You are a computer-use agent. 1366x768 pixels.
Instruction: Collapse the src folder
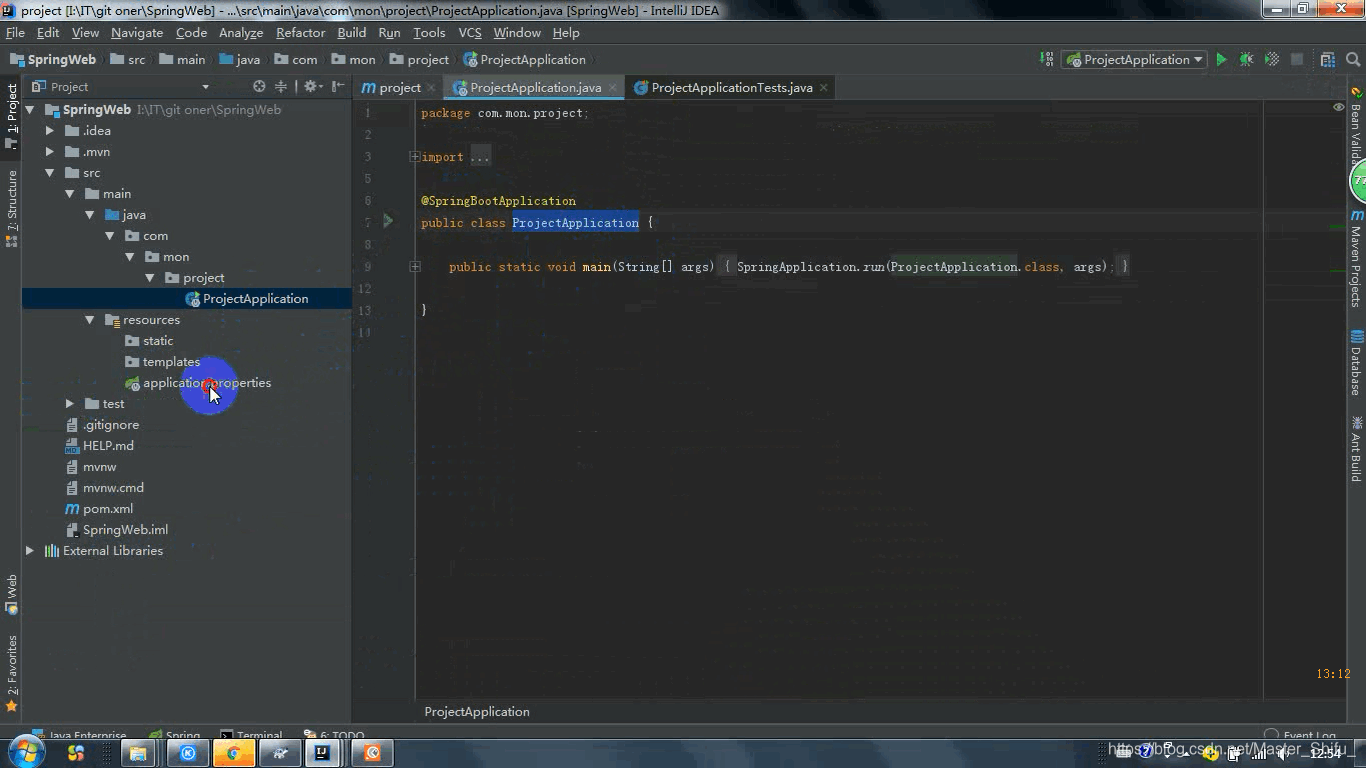[50, 173]
